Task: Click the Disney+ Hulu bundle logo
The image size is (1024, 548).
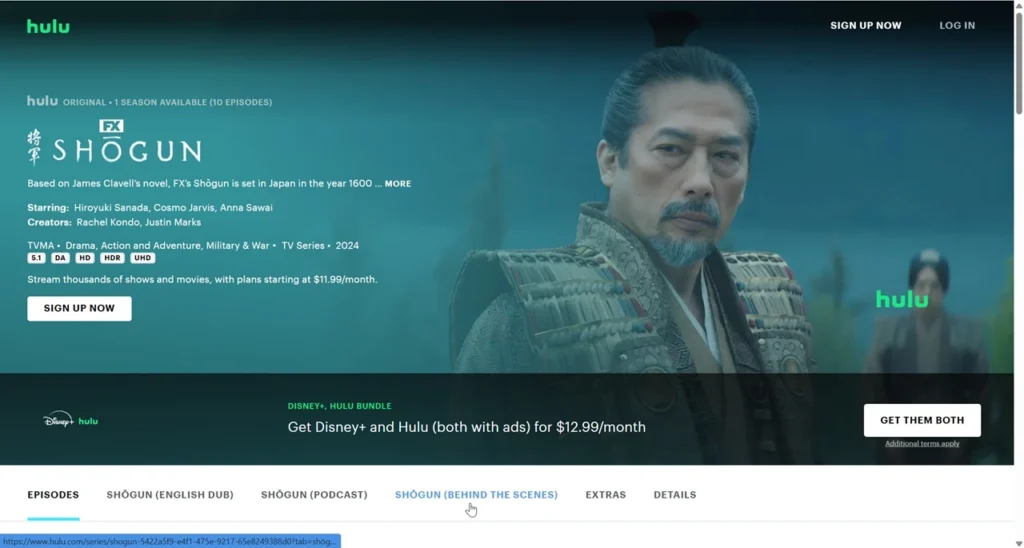Action: point(71,420)
